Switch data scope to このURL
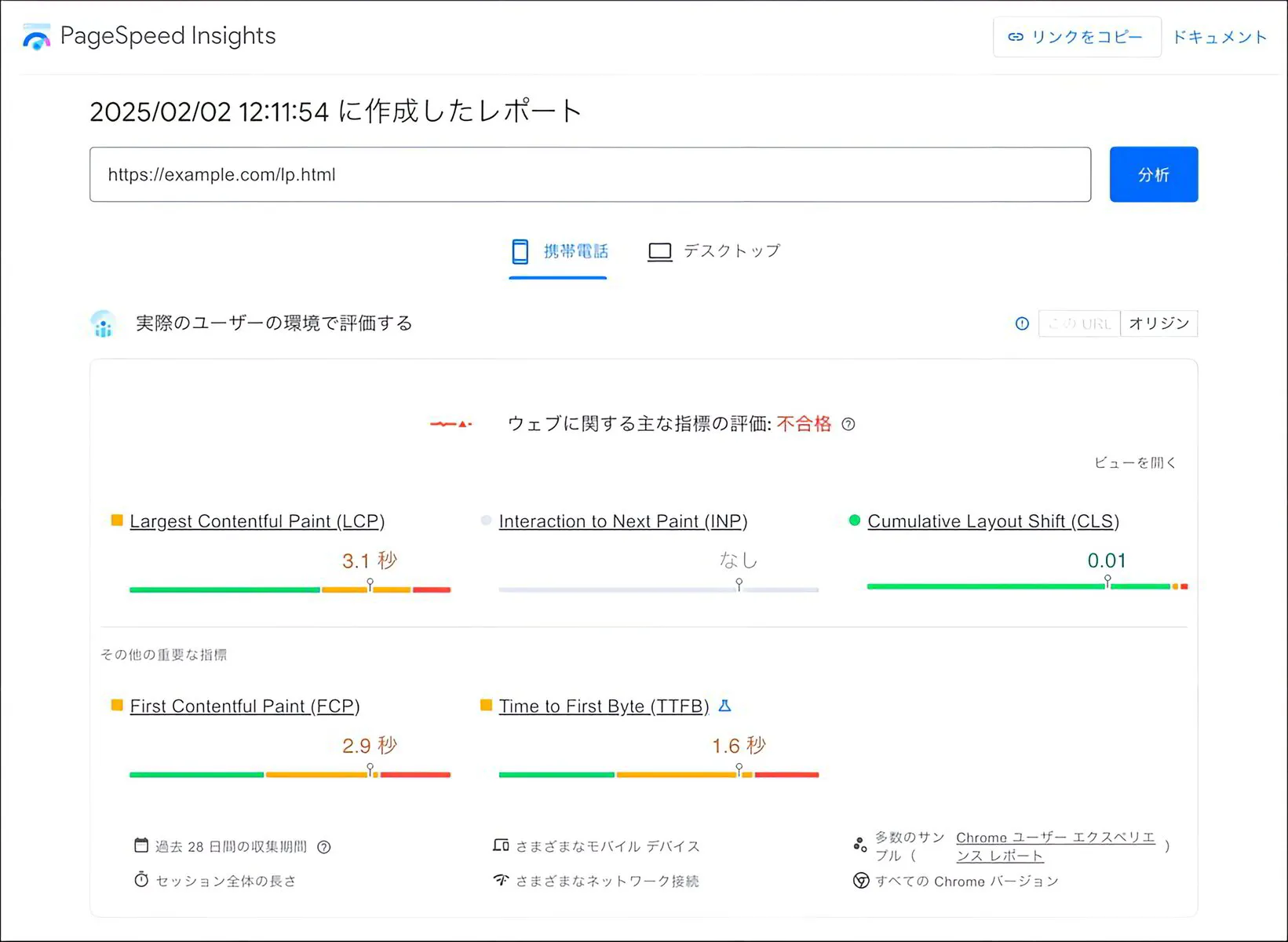This screenshot has width=1288, height=942. click(1079, 323)
